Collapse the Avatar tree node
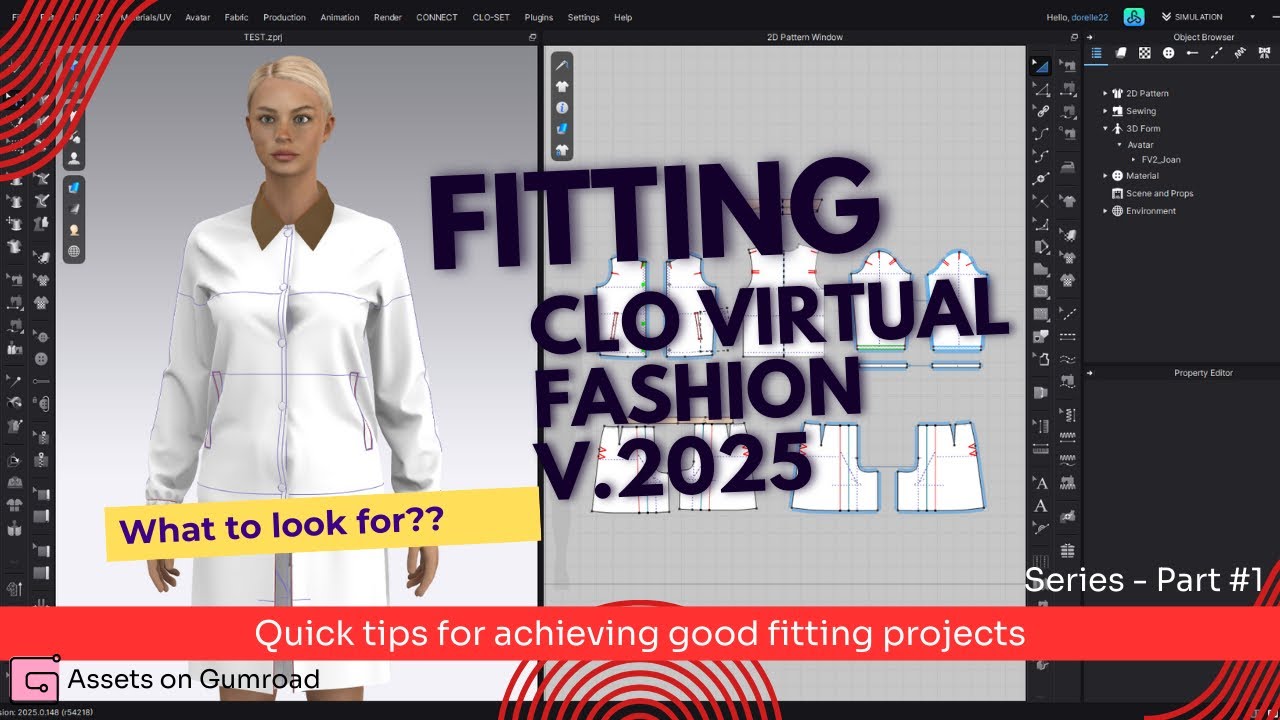The width and height of the screenshot is (1280, 720). [1119, 145]
